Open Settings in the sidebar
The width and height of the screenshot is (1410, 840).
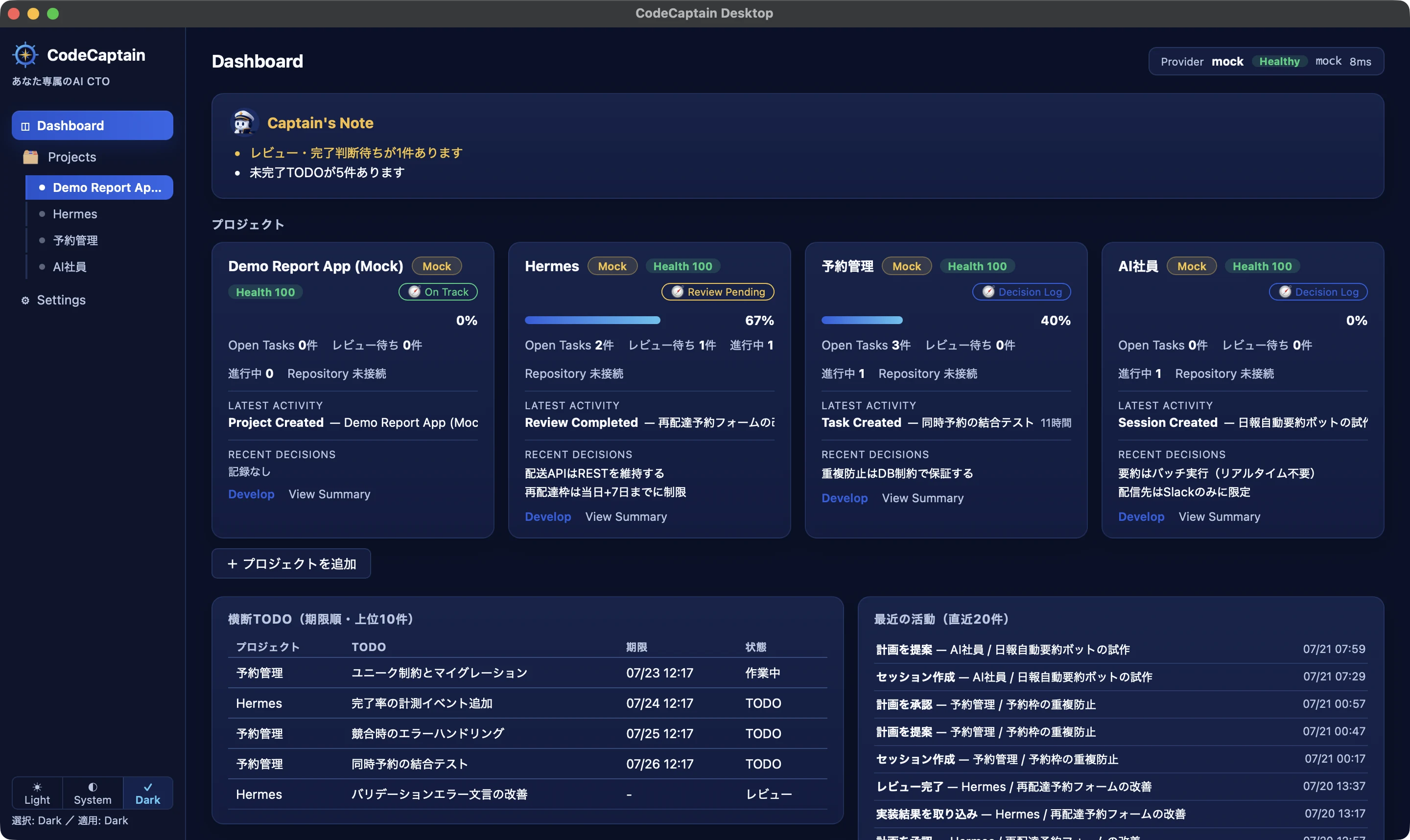92,300
